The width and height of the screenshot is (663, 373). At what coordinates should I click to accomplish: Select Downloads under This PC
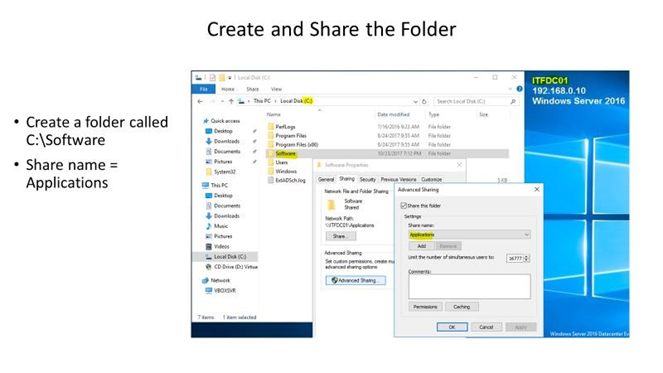226,216
